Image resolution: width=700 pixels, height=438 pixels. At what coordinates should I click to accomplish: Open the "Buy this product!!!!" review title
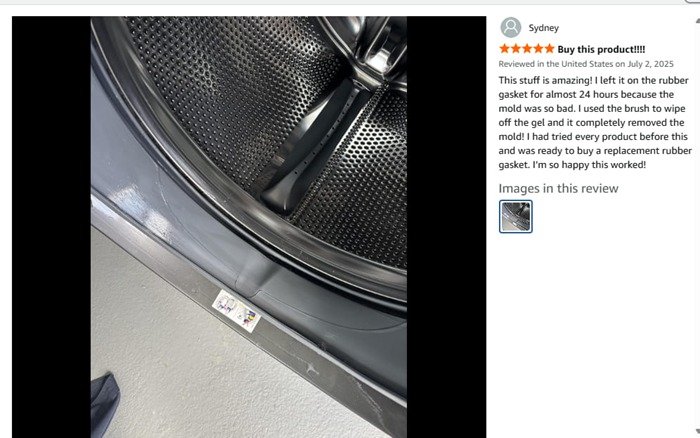click(601, 49)
